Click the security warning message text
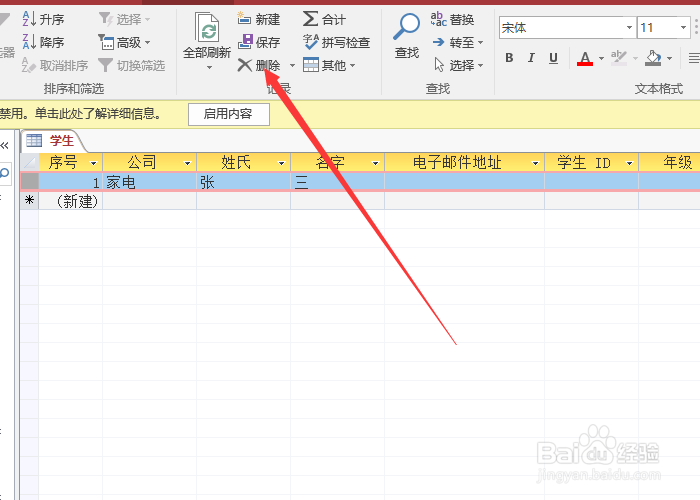The image size is (700, 500). [81, 114]
